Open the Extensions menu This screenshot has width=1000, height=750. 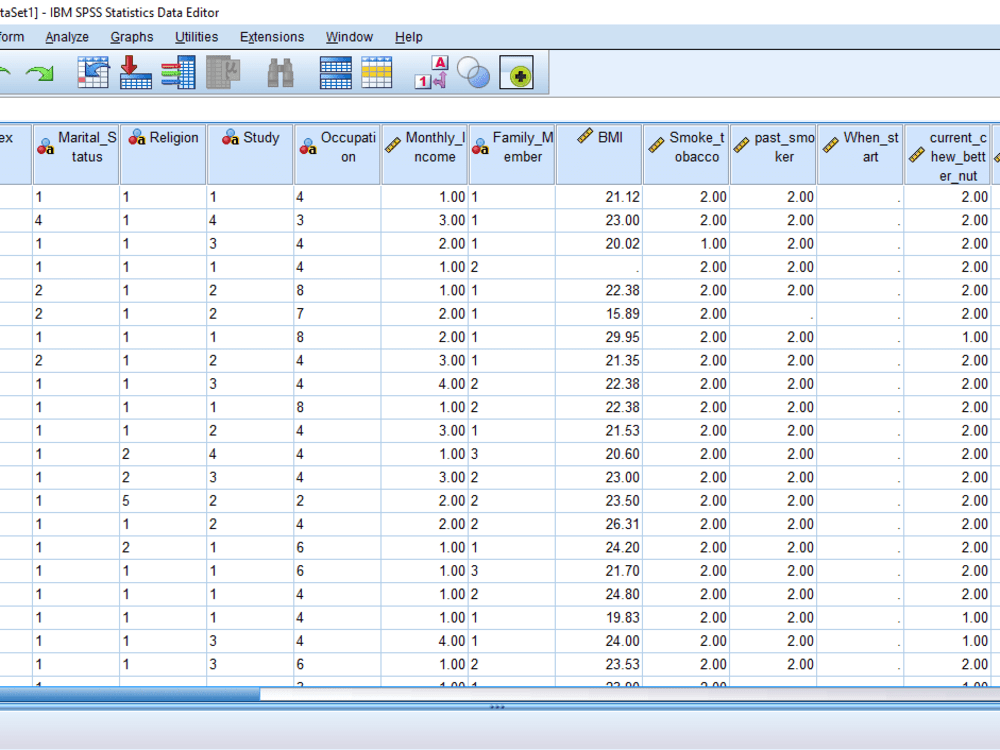pos(271,37)
